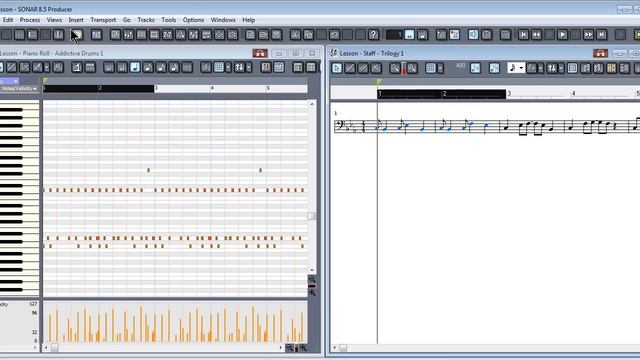Open the Edit menu
The image size is (640, 360).
pyautogui.click(x=8, y=20)
